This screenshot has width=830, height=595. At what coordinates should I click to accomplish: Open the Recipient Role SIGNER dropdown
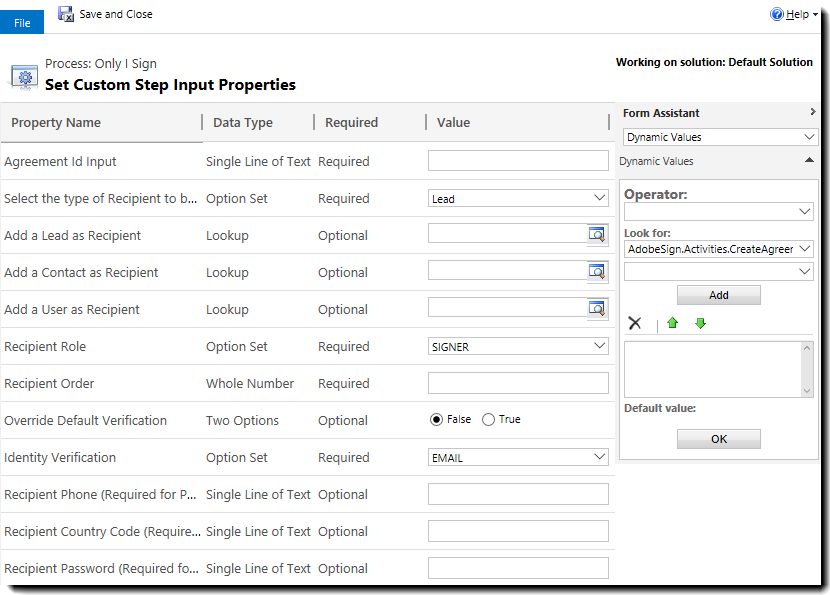coord(518,346)
